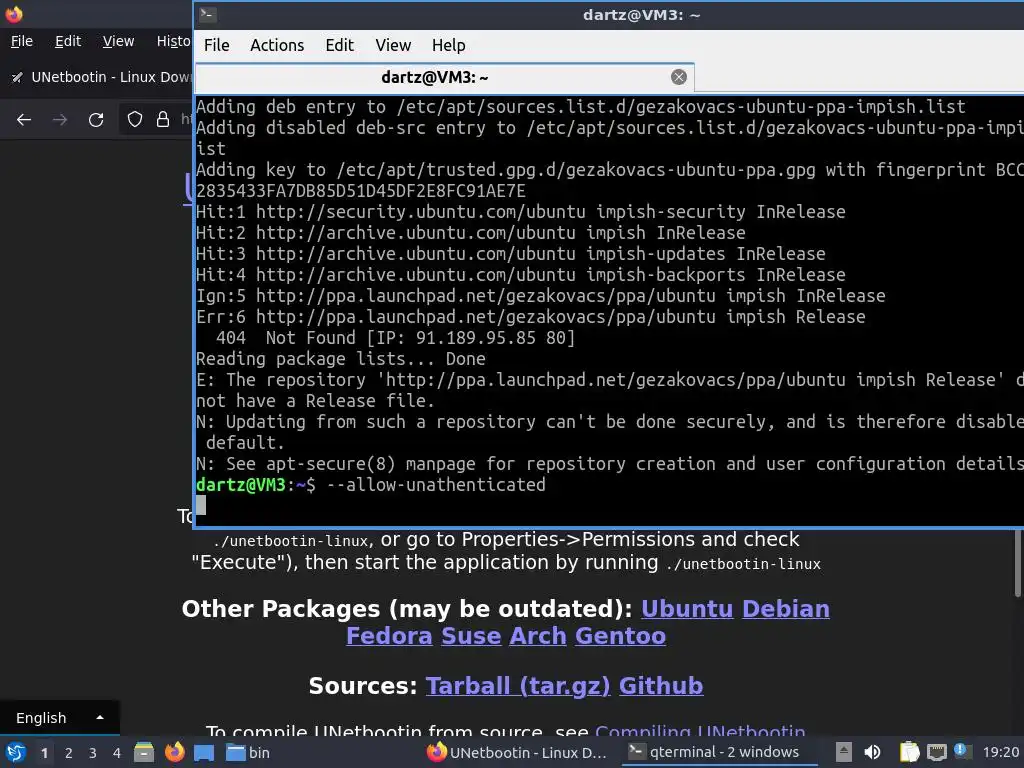
Task: Open the Fedora packages link
Action: tap(389, 636)
